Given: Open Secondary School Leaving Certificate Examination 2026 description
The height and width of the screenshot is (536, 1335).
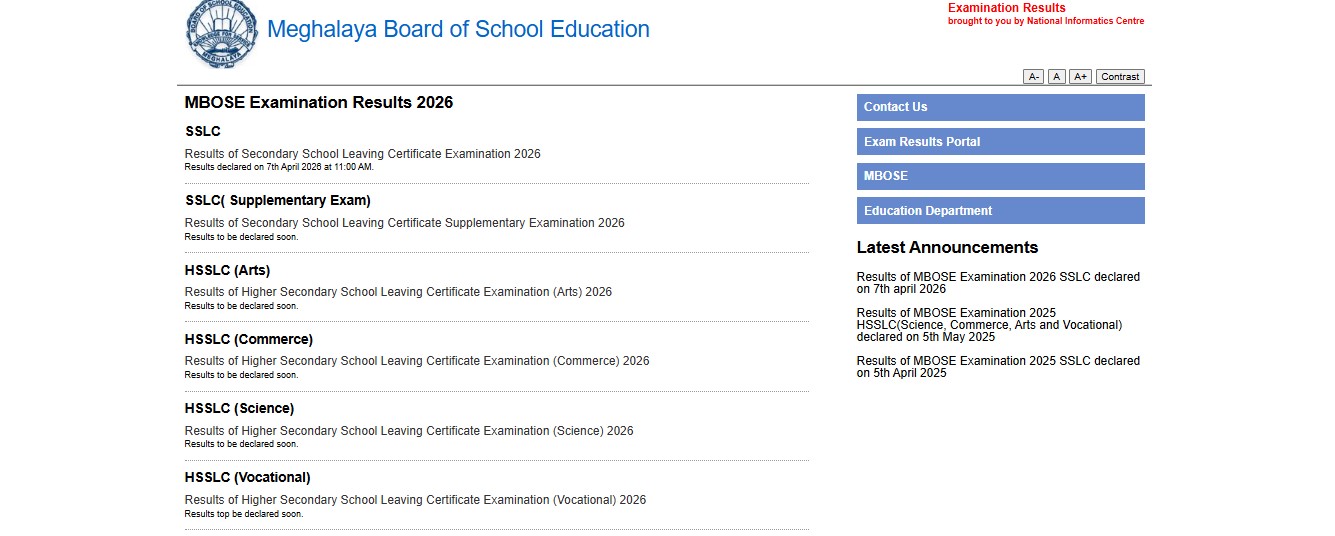Looking at the screenshot, I should (x=362, y=154).
